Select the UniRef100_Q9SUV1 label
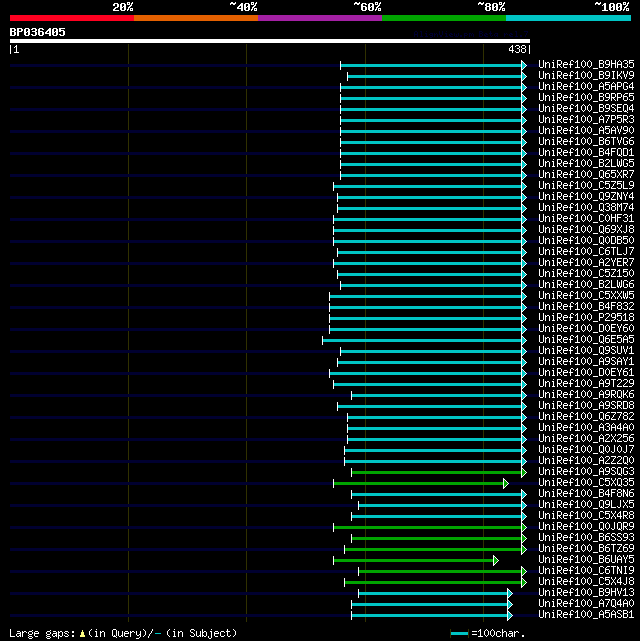 click(x=586, y=351)
